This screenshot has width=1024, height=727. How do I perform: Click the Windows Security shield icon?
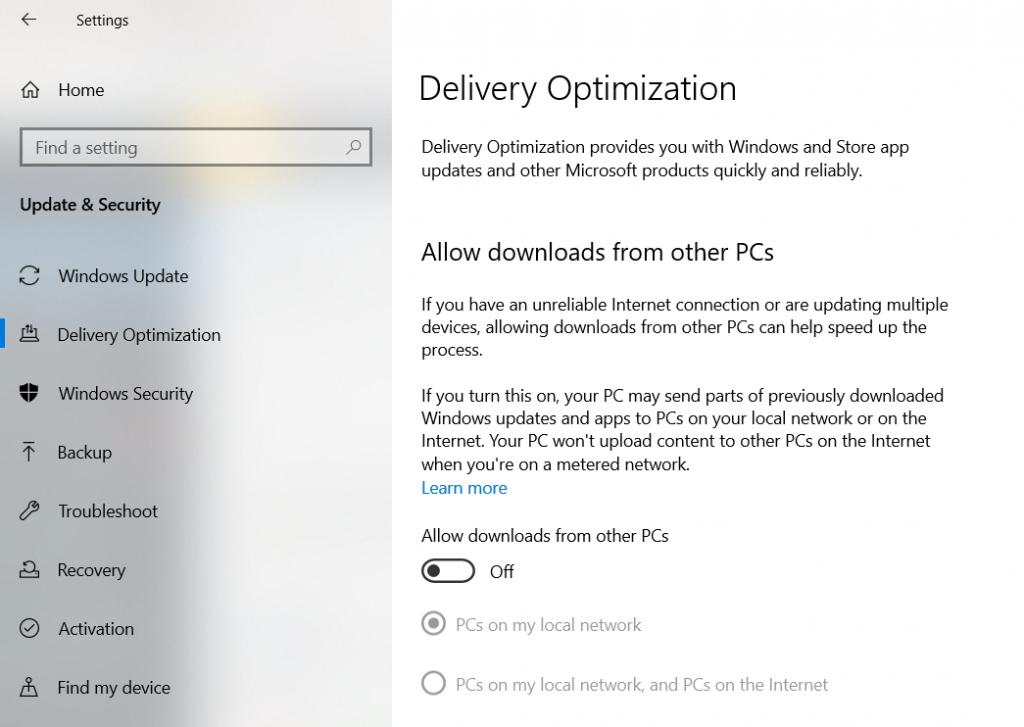click(x=30, y=394)
